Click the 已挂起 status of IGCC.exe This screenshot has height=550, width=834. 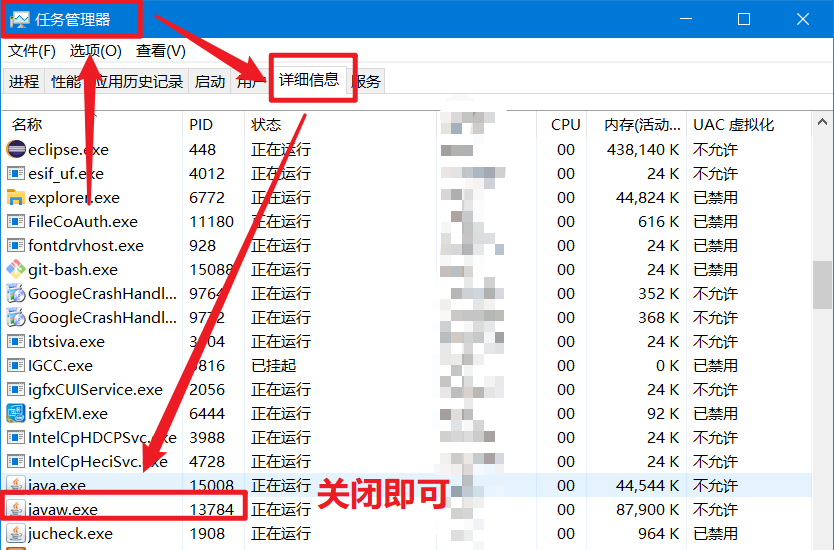[273, 365]
